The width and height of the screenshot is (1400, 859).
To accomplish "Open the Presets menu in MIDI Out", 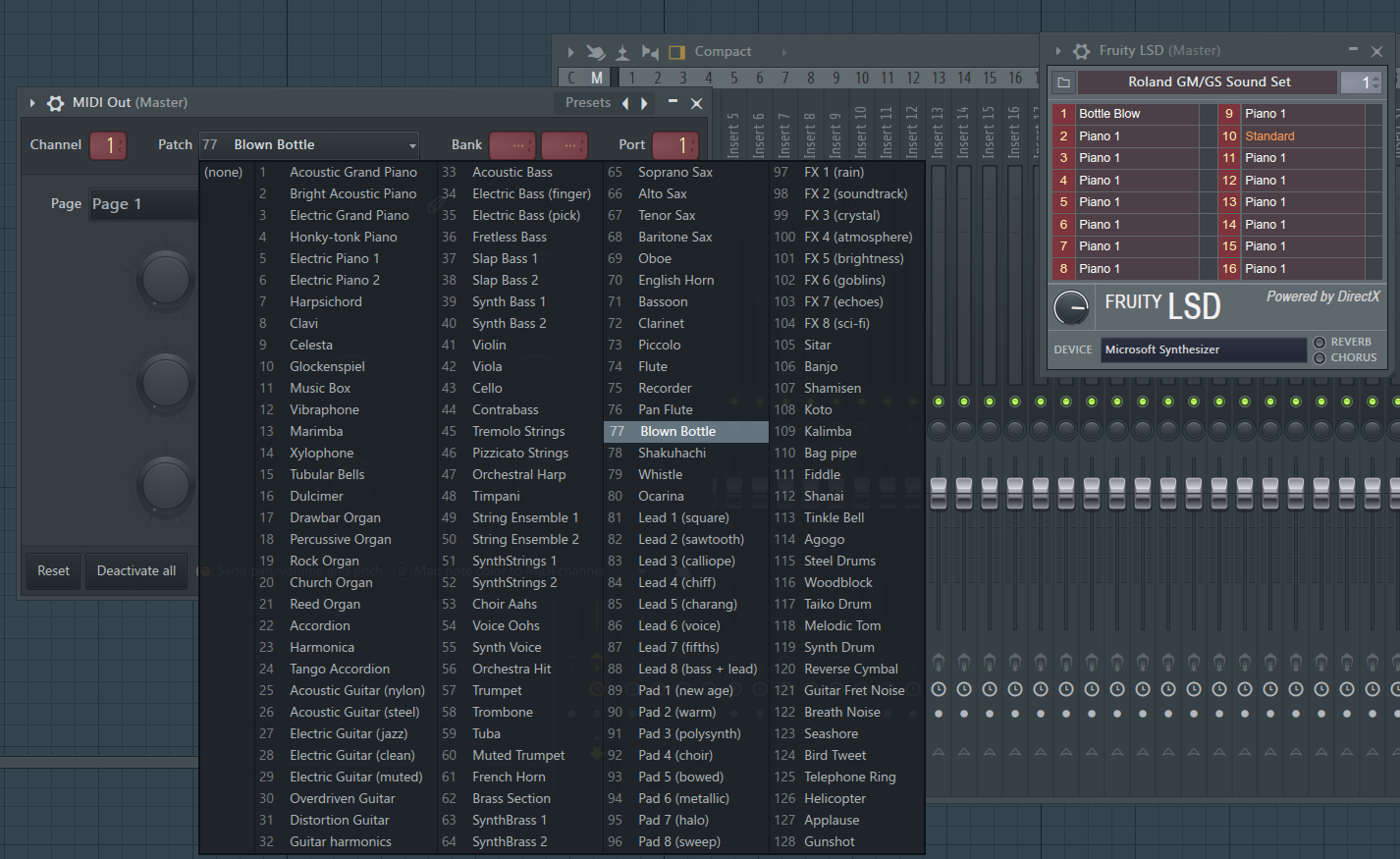I will [587, 102].
